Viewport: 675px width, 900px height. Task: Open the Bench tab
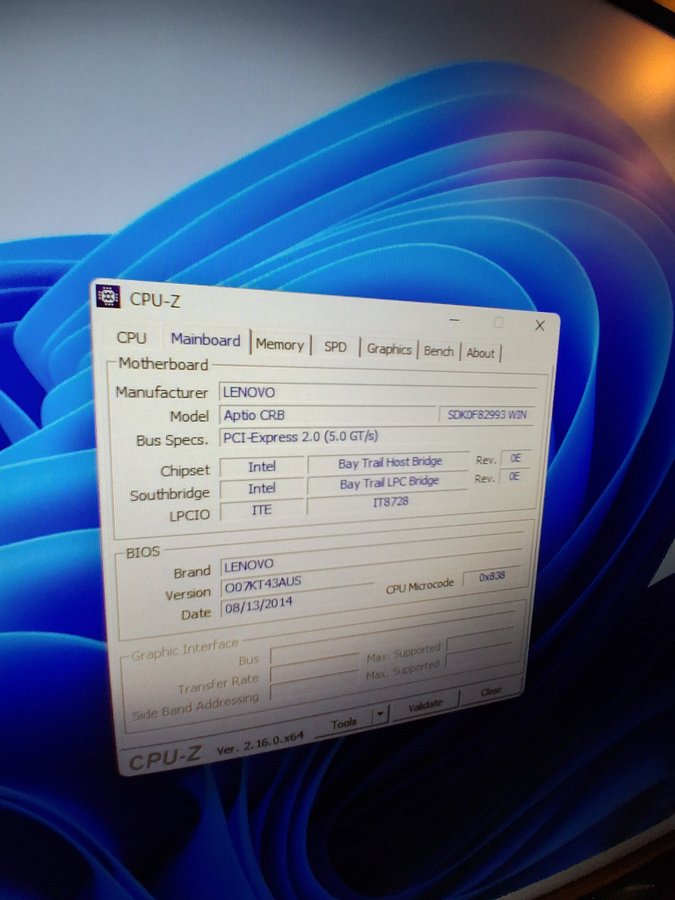(439, 351)
